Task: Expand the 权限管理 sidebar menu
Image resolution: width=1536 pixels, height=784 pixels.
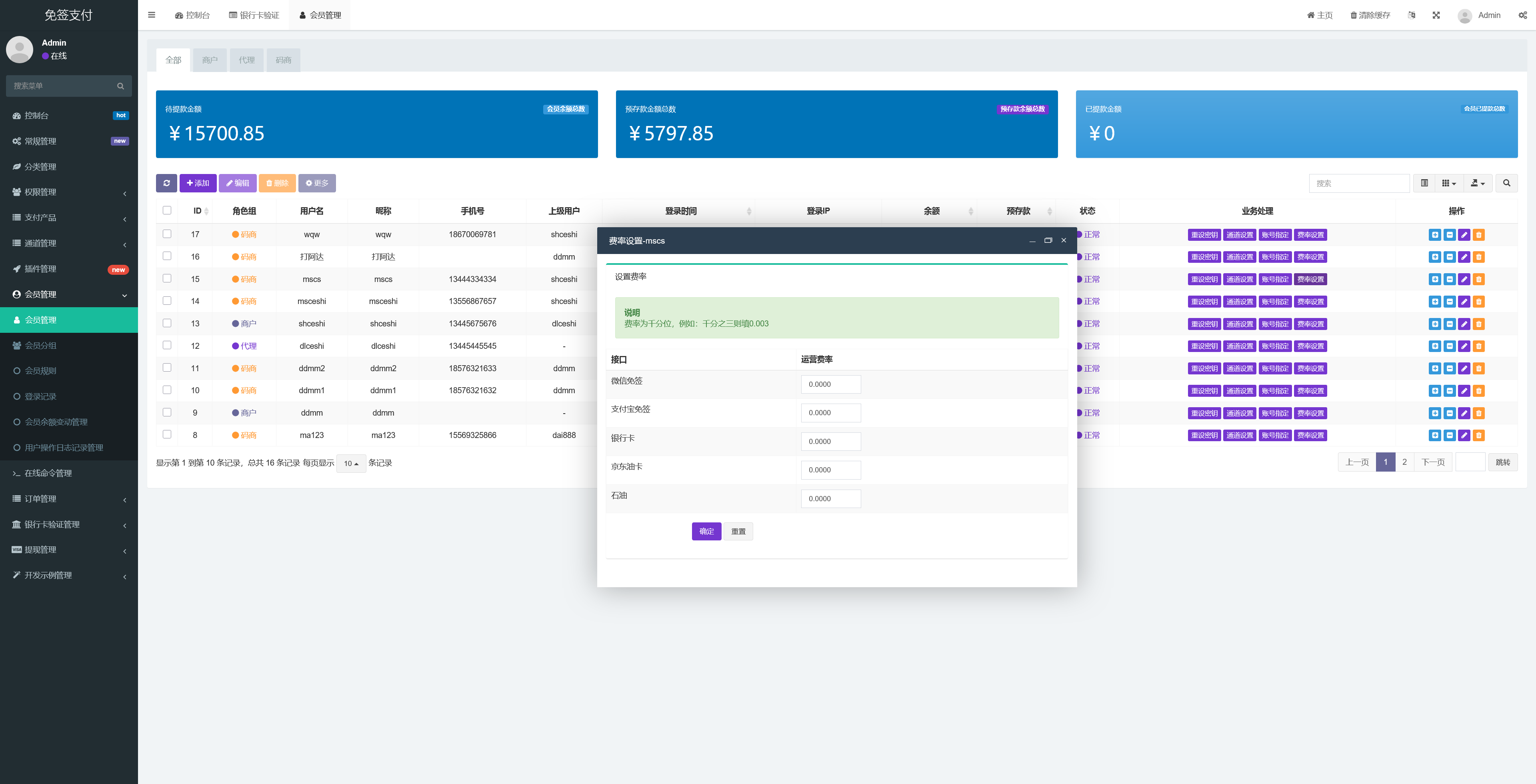Action: coord(68,192)
